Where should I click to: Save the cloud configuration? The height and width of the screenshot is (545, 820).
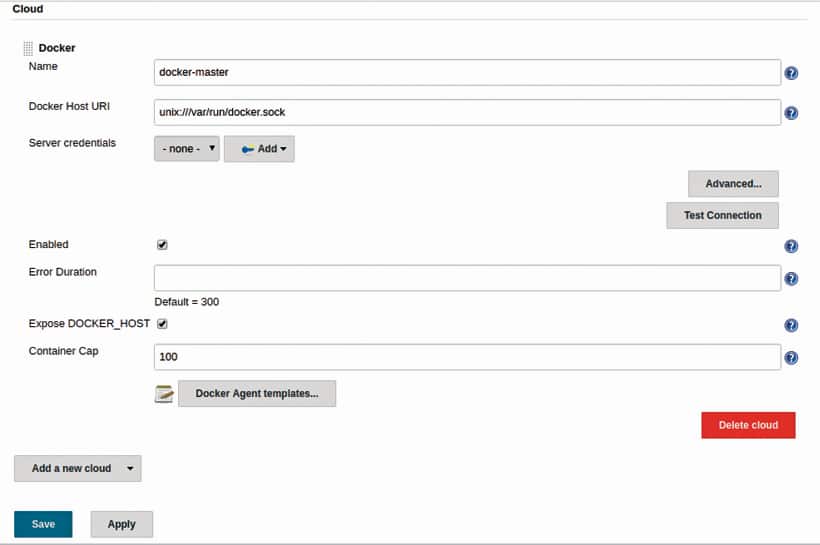43,524
